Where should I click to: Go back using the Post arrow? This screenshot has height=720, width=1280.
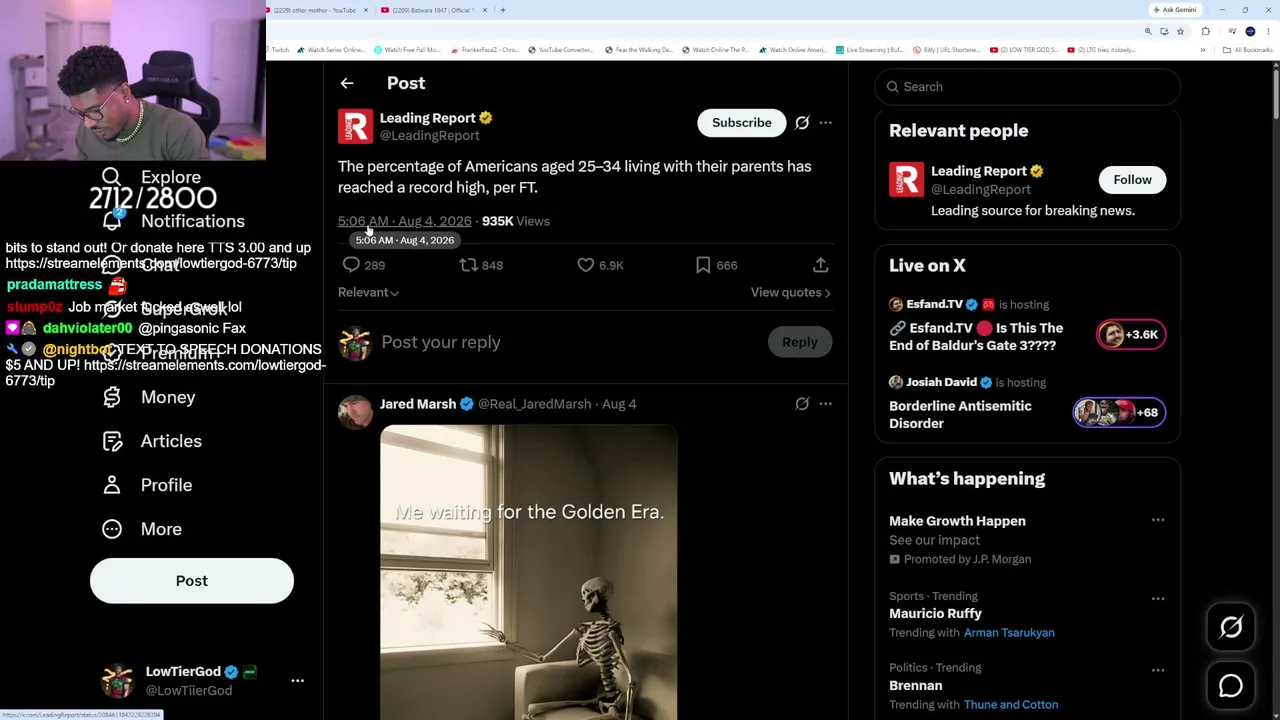click(x=347, y=83)
